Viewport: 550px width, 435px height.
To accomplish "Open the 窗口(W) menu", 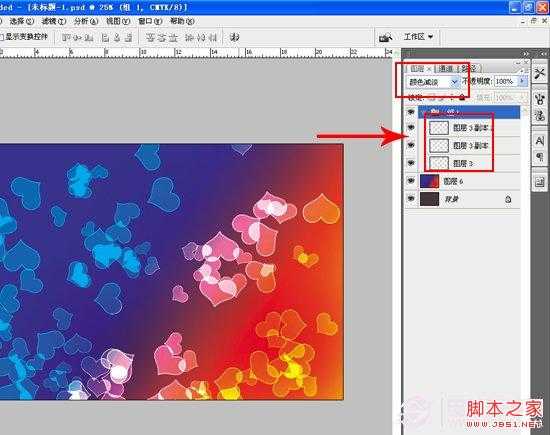I will 150,21.
